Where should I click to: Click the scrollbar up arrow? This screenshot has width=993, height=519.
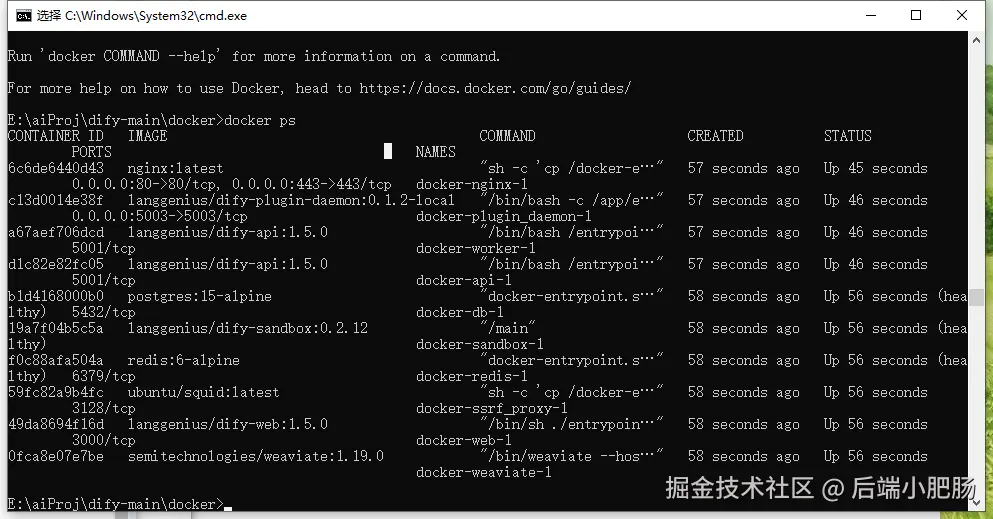click(984, 41)
